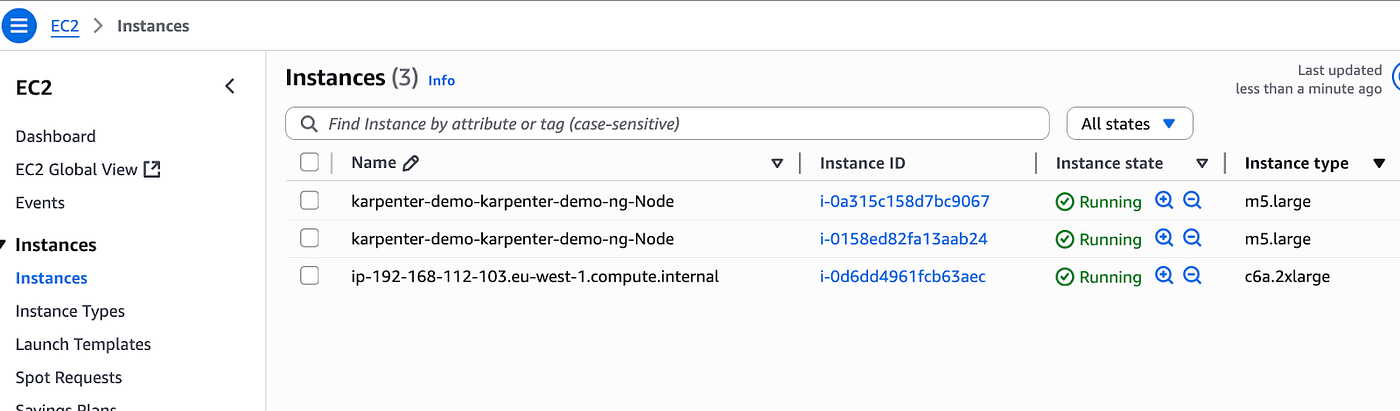
Task: Click the Find Instance search field
Action: tap(667, 124)
